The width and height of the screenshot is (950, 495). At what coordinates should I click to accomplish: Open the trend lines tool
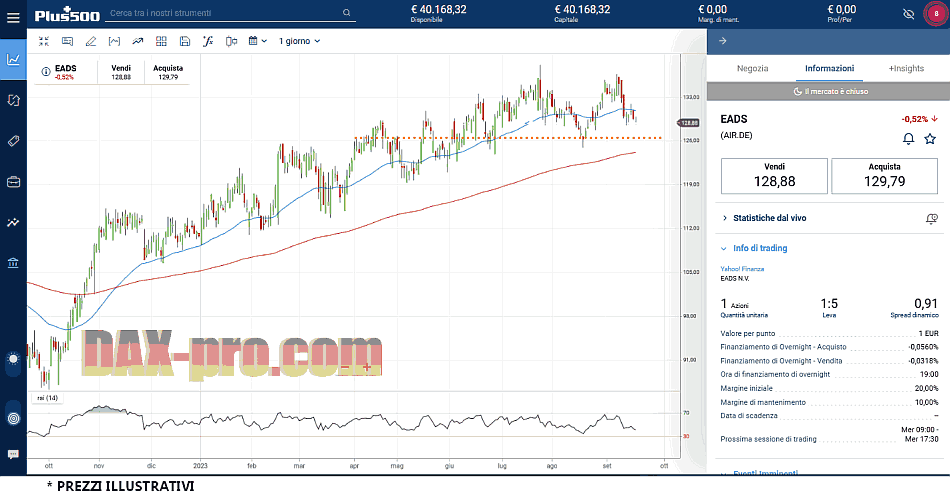138,41
